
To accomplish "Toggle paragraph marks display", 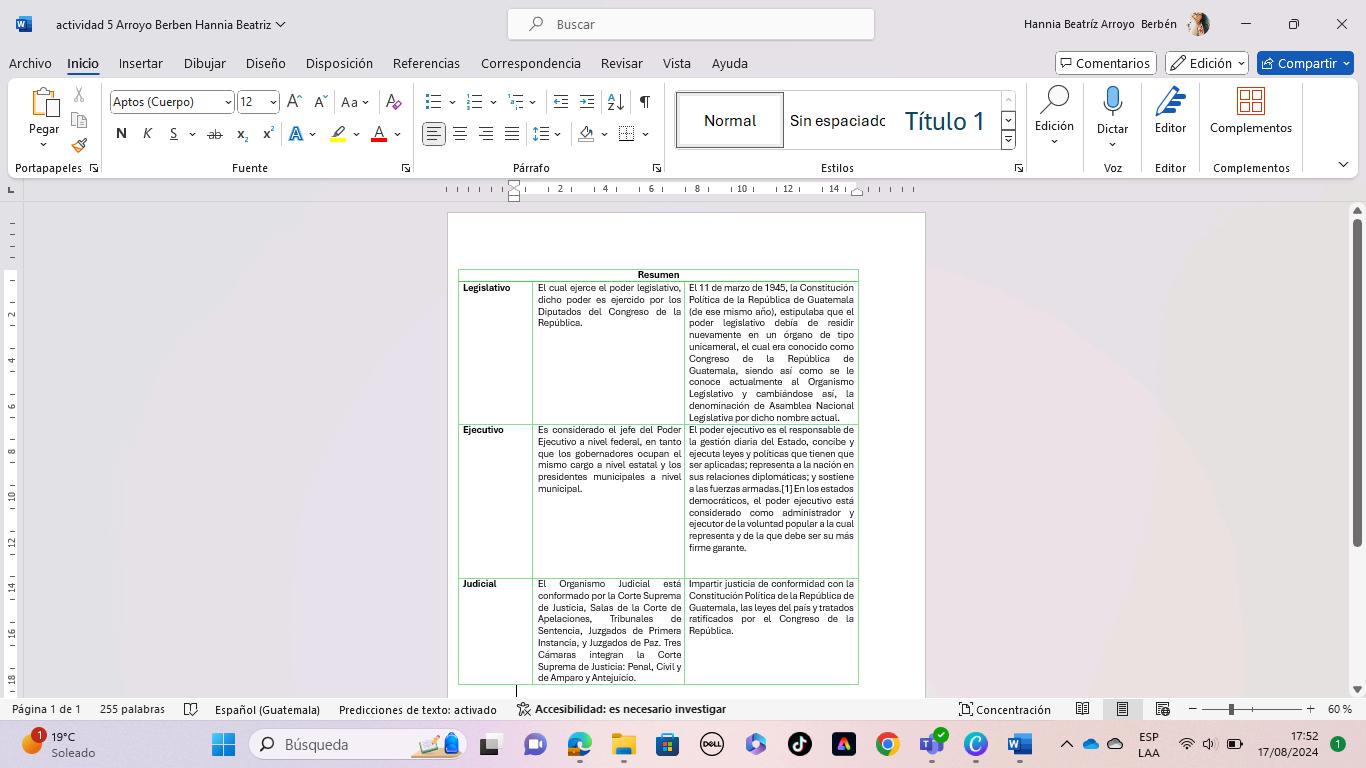I will tap(645, 102).
